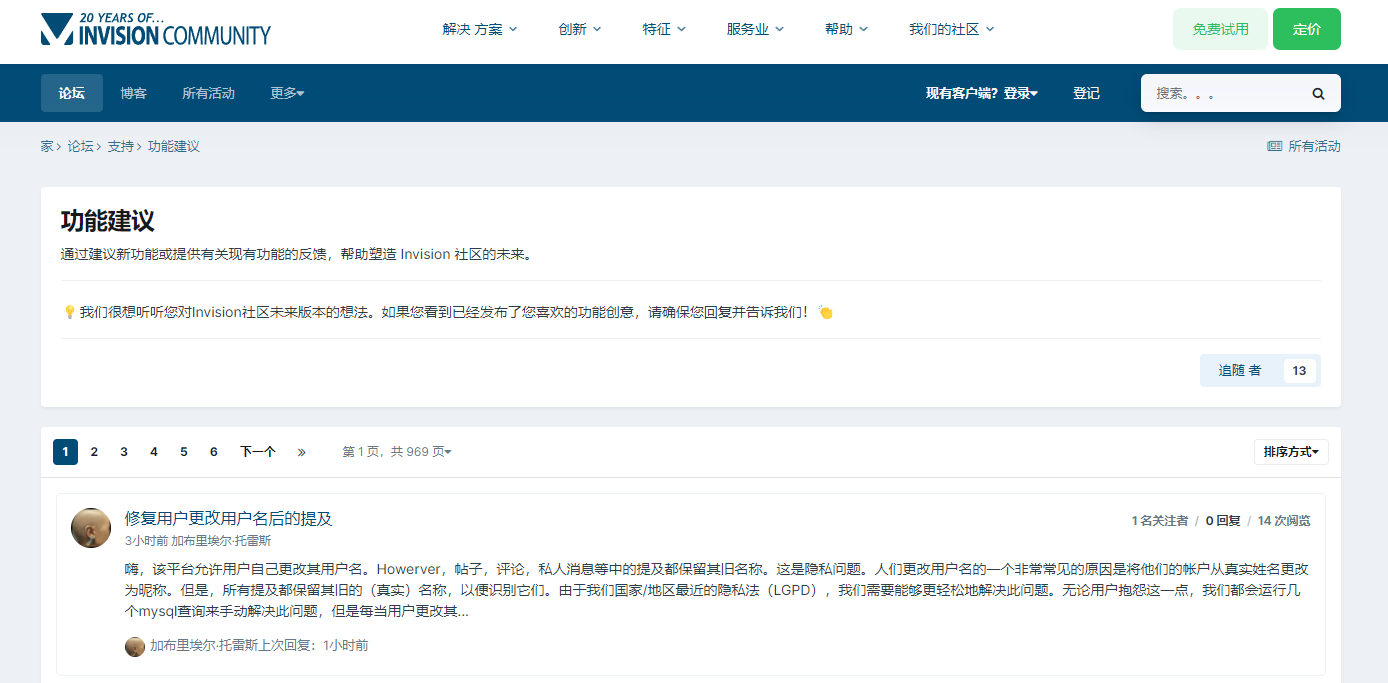The width and height of the screenshot is (1388, 683).
Task: Click the magnifying glass search icon
Action: point(1318,93)
